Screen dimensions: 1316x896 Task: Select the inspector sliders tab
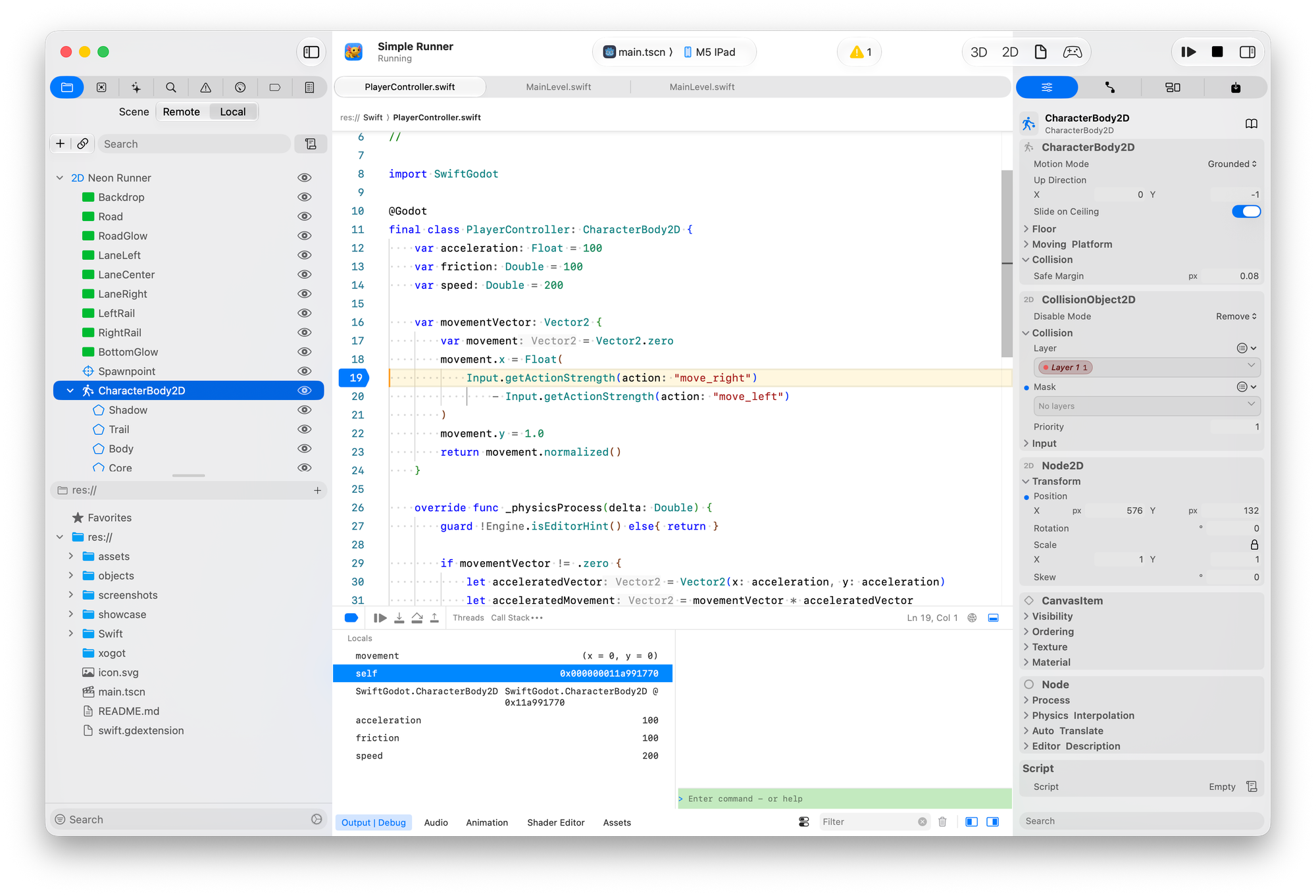pos(1047,87)
